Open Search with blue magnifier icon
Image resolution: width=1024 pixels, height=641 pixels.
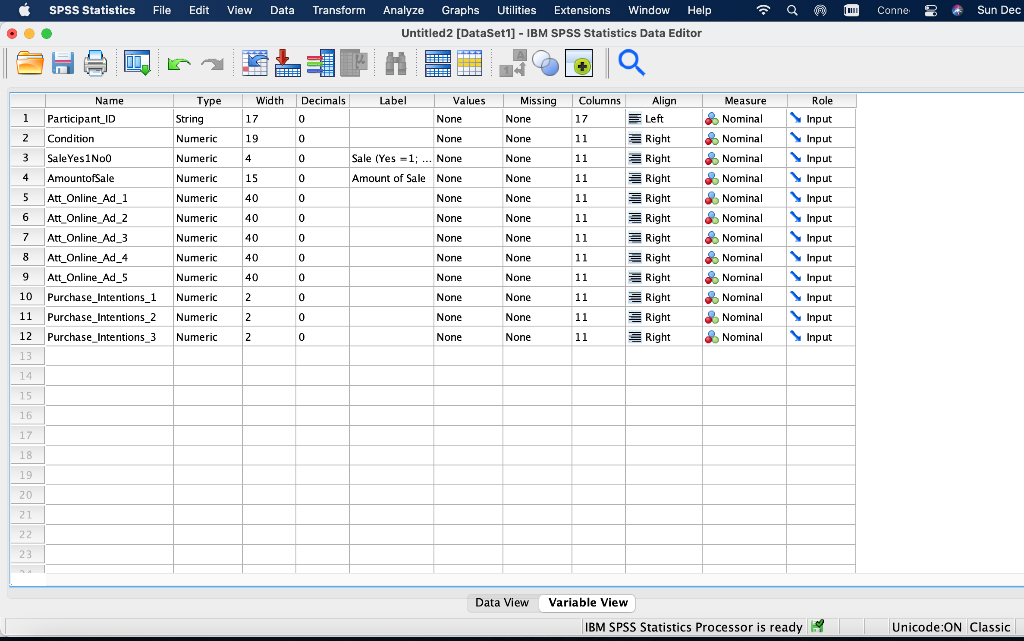click(x=632, y=63)
